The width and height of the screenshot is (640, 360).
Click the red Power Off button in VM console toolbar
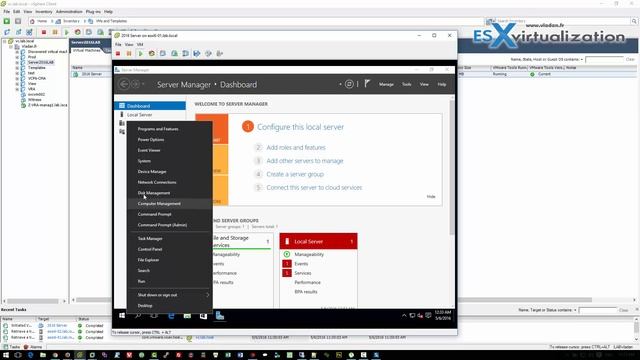click(x=118, y=53)
